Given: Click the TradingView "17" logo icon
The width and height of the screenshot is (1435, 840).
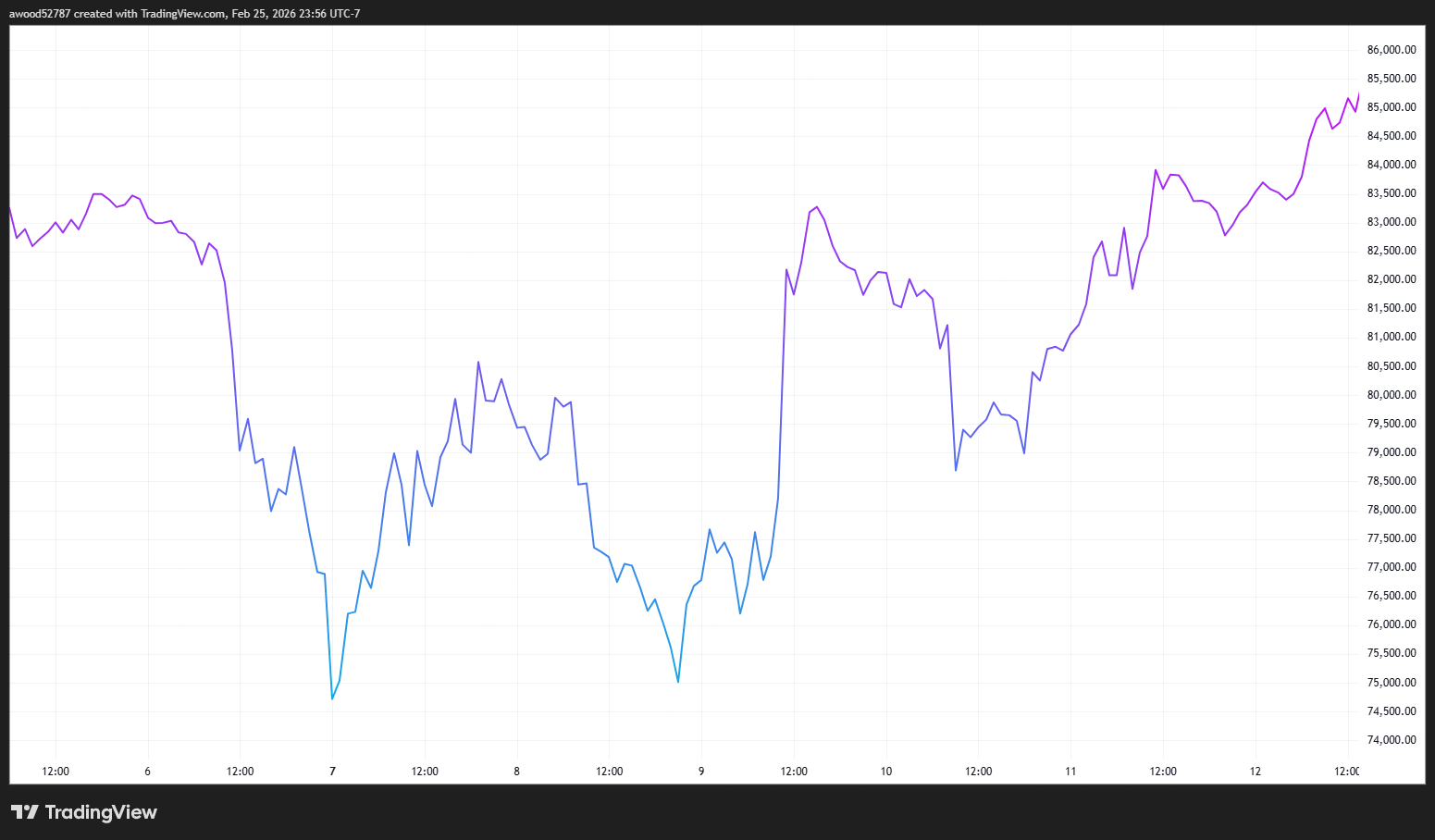Looking at the screenshot, I should (27, 812).
